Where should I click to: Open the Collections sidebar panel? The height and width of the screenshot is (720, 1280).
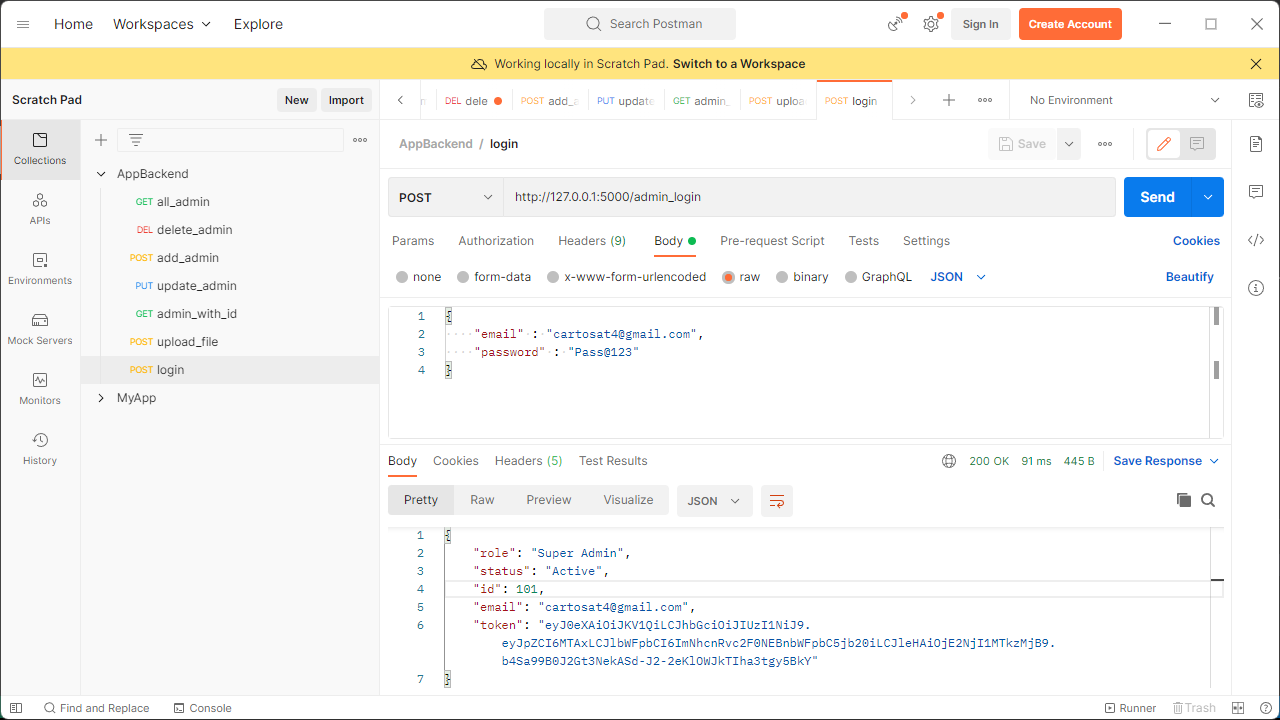coord(40,149)
